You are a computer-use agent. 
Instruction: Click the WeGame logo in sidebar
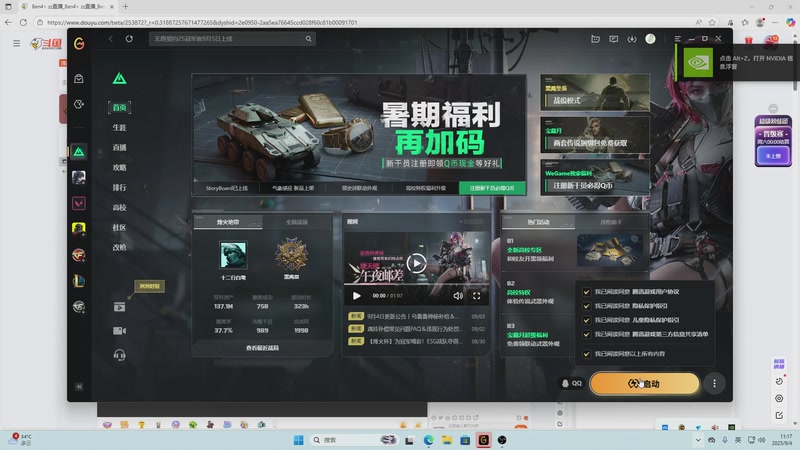79,44
